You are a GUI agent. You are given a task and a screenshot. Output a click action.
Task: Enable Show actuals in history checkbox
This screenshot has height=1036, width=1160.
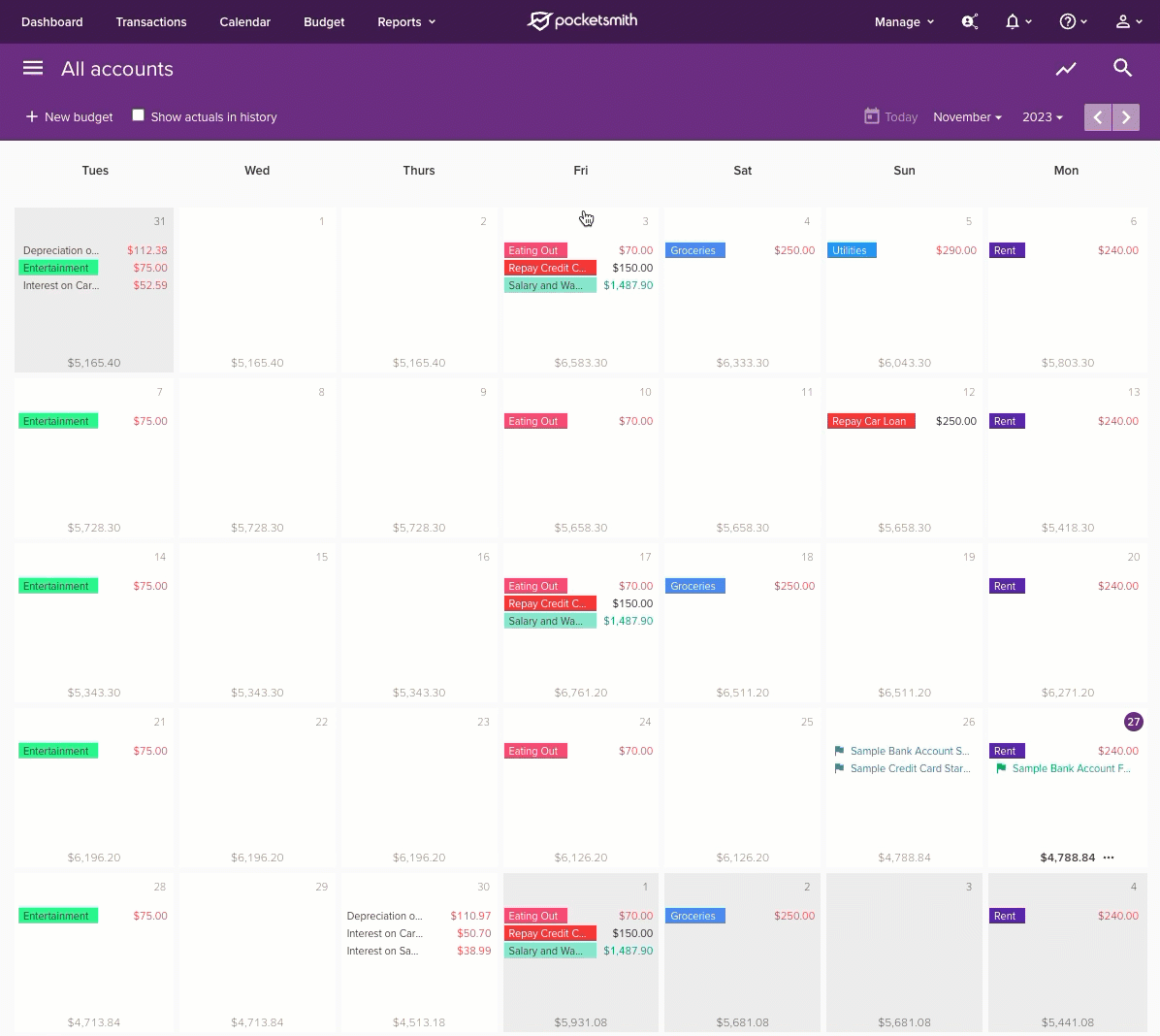(139, 115)
